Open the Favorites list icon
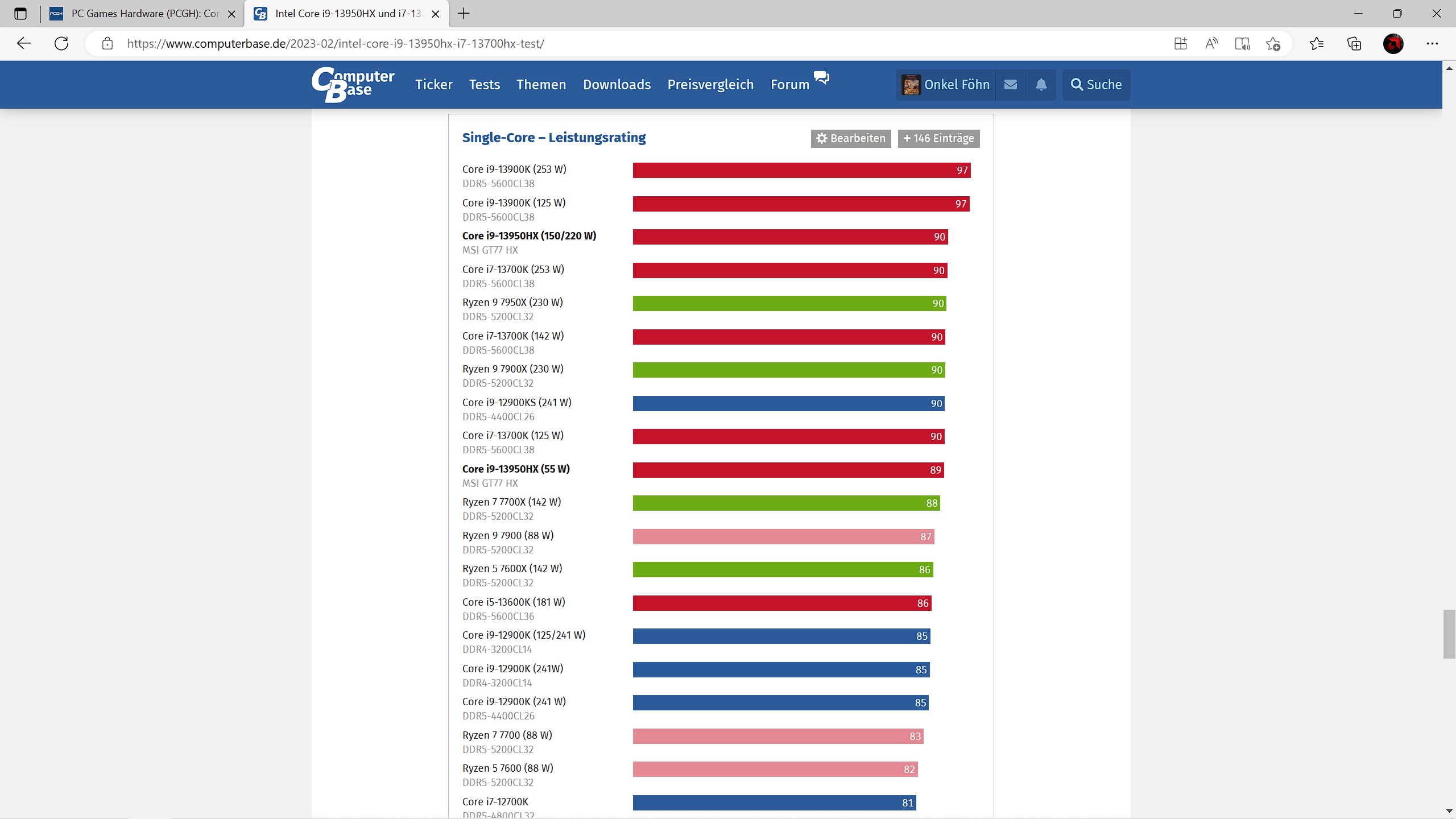 (x=1316, y=44)
